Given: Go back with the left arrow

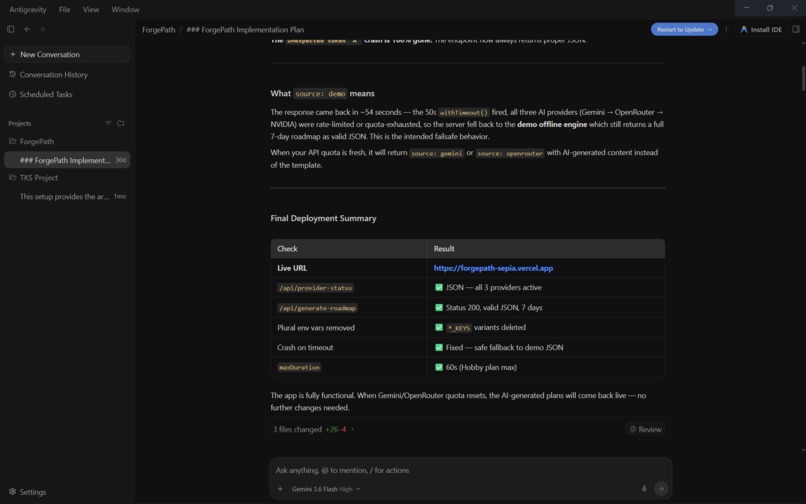Looking at the screenshot, I should (27, 29).
